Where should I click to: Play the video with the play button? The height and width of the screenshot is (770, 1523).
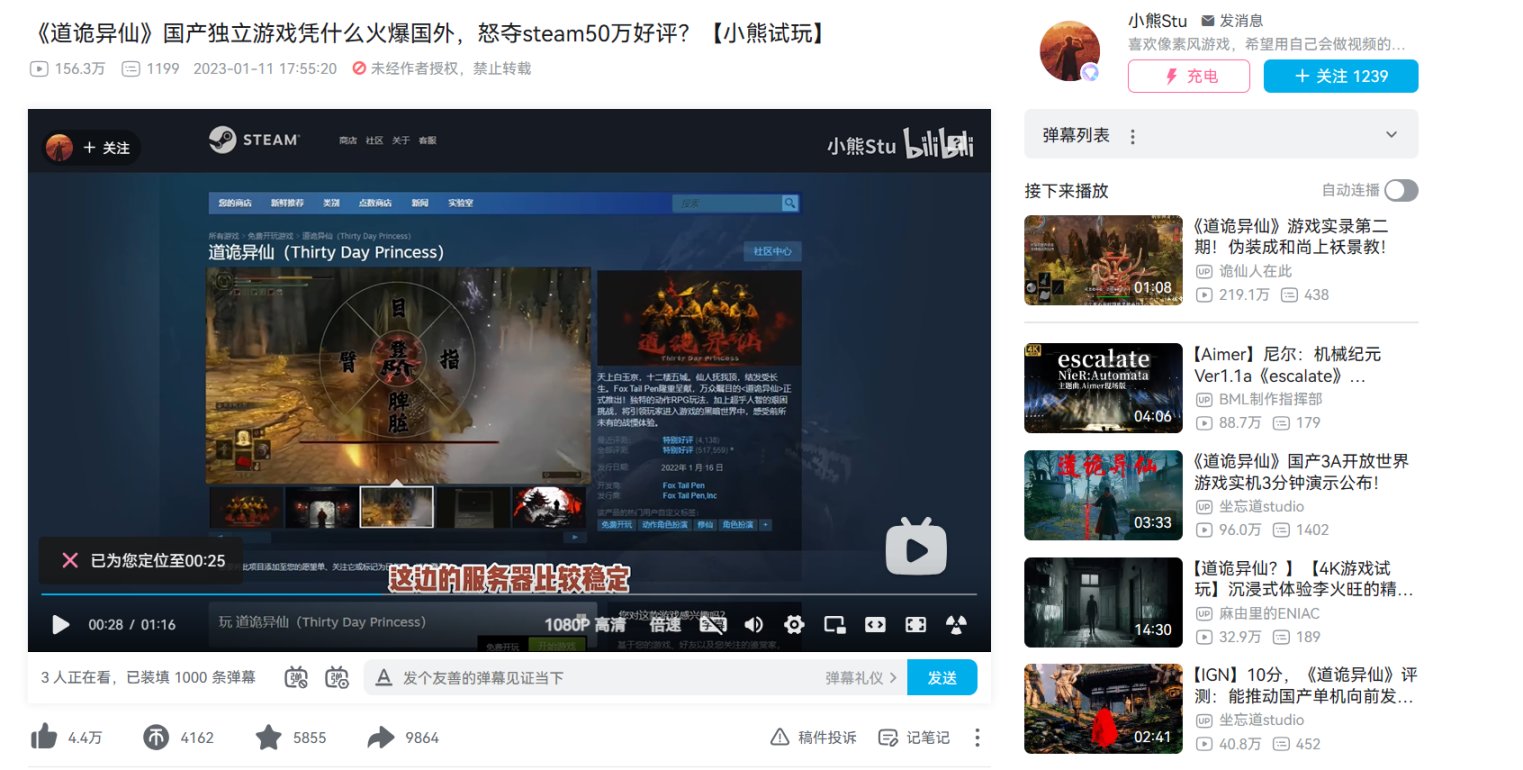click(x=61, y=625)
